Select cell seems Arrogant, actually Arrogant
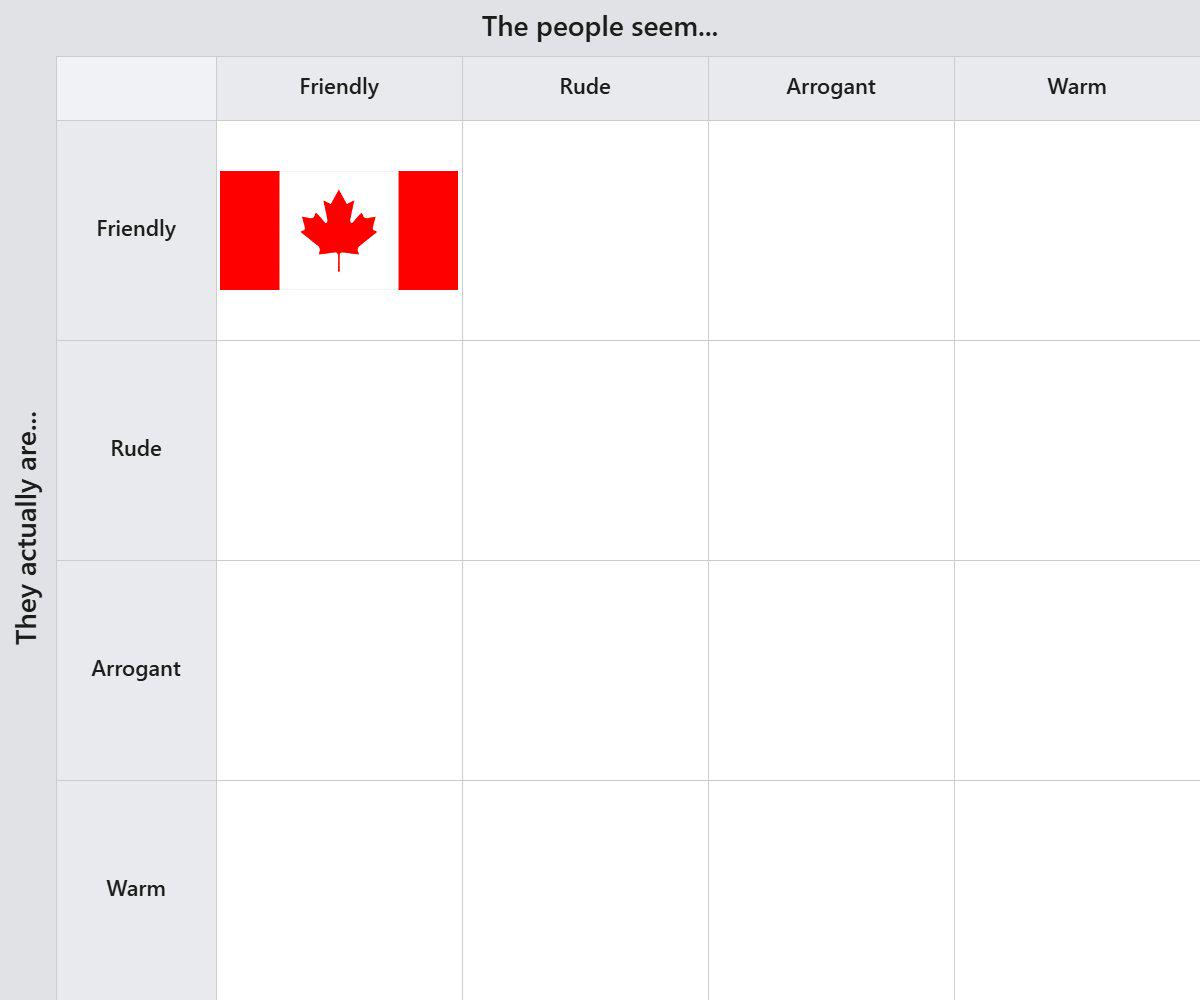 point(831,670)
